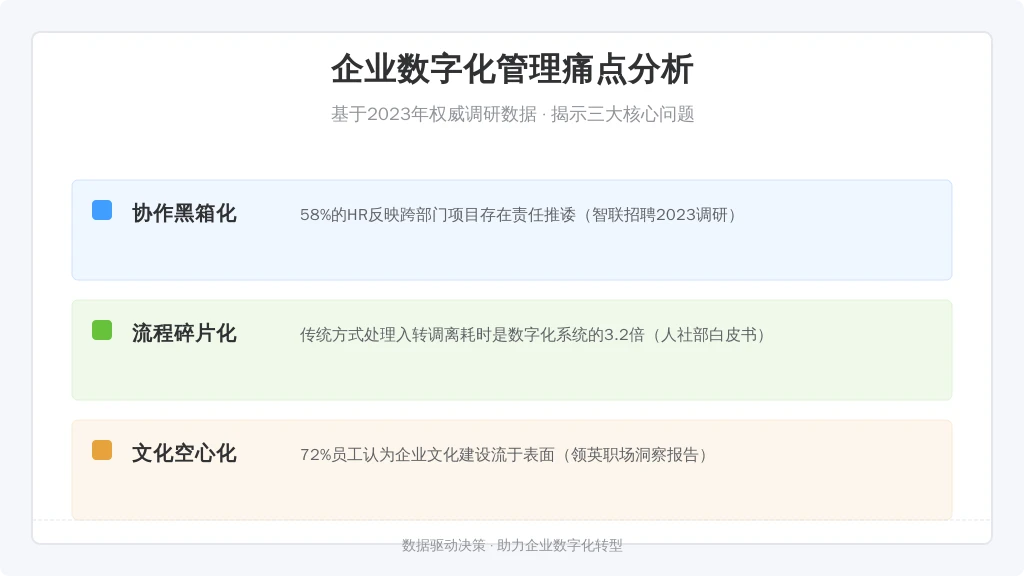
Task: Click the 领英职场洞察报告 source citation
Action: [635, 455]
